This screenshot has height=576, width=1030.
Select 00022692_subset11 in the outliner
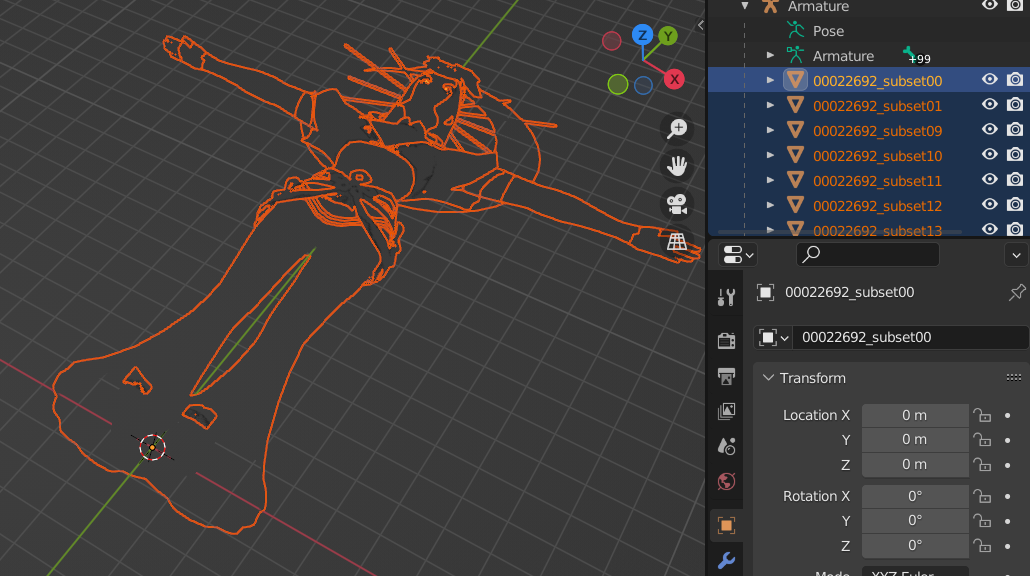click(x=877, y=181)
